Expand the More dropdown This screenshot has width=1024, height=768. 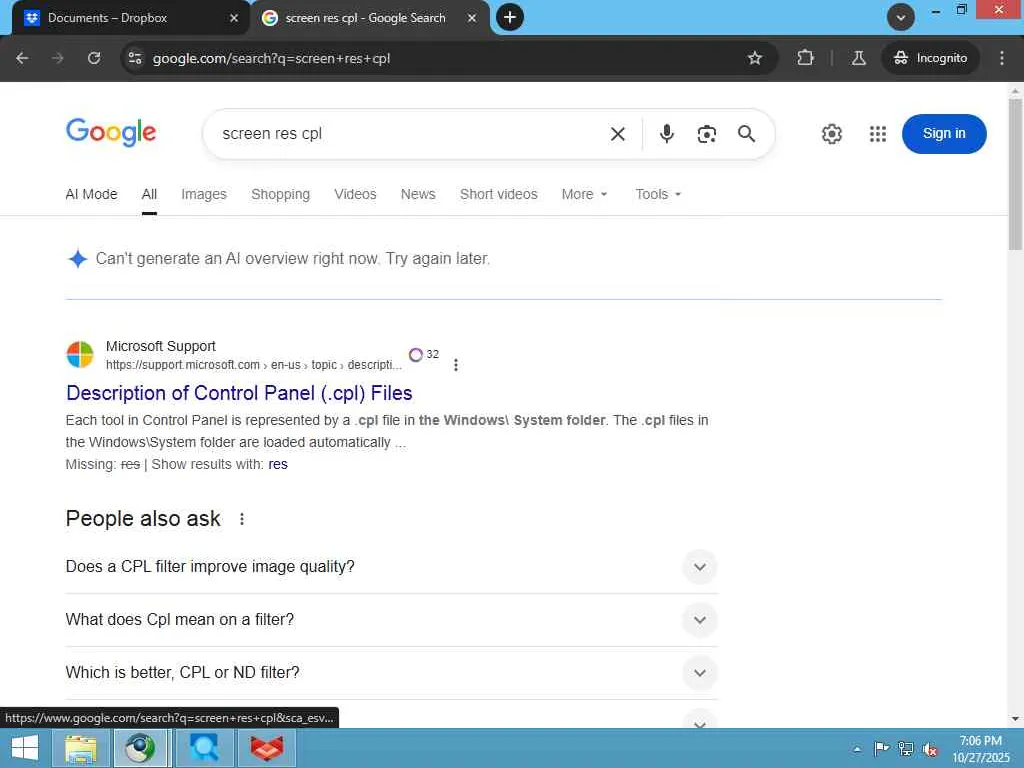pyautogui.click(x=584, y=194)
